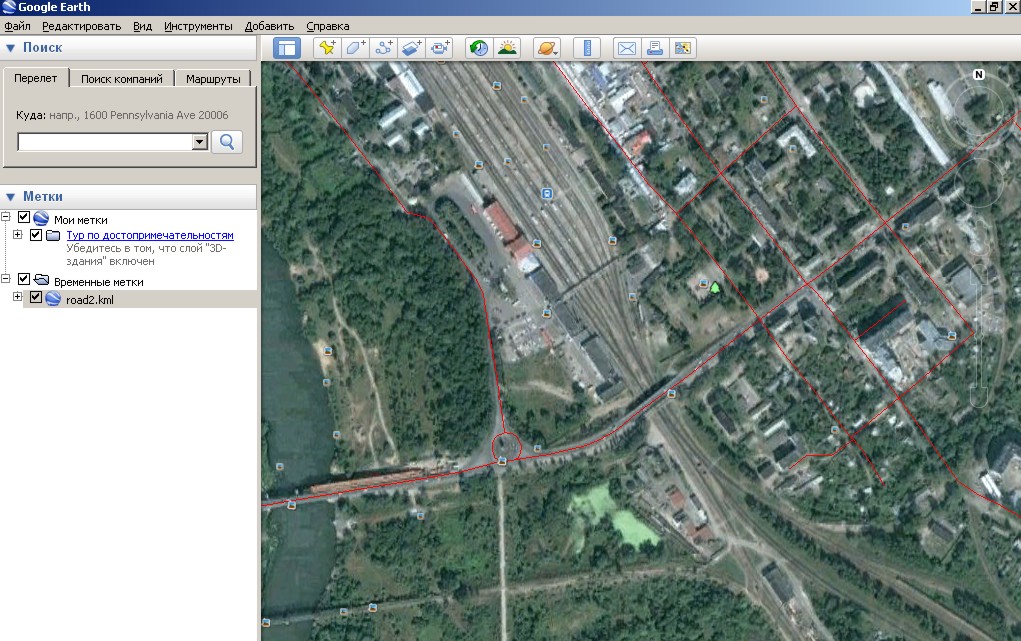Toggle sunlight across the landscape

pyautogui.click(x=507, y=47)
